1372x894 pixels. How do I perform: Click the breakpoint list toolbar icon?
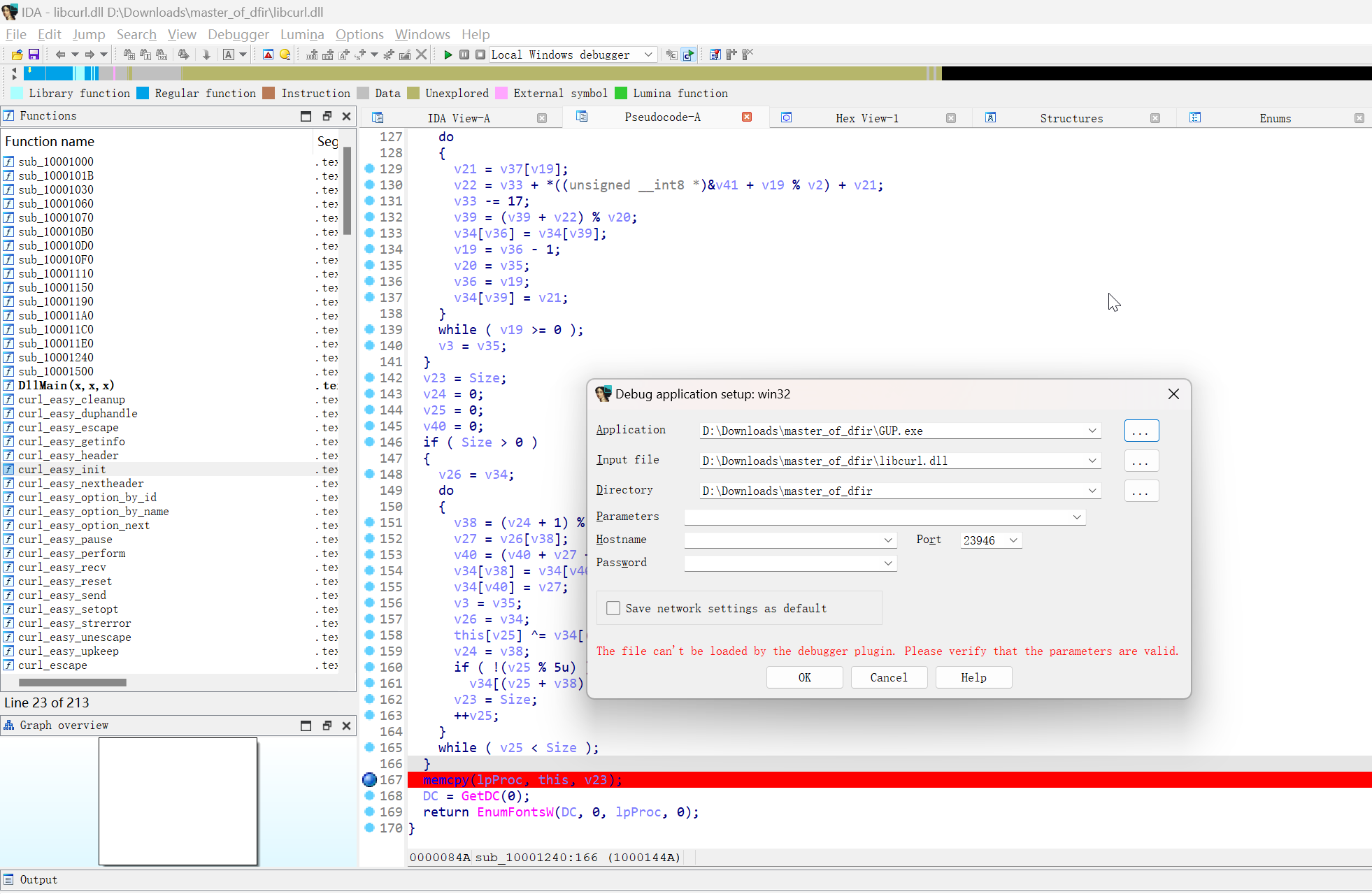tap(715, 55)
